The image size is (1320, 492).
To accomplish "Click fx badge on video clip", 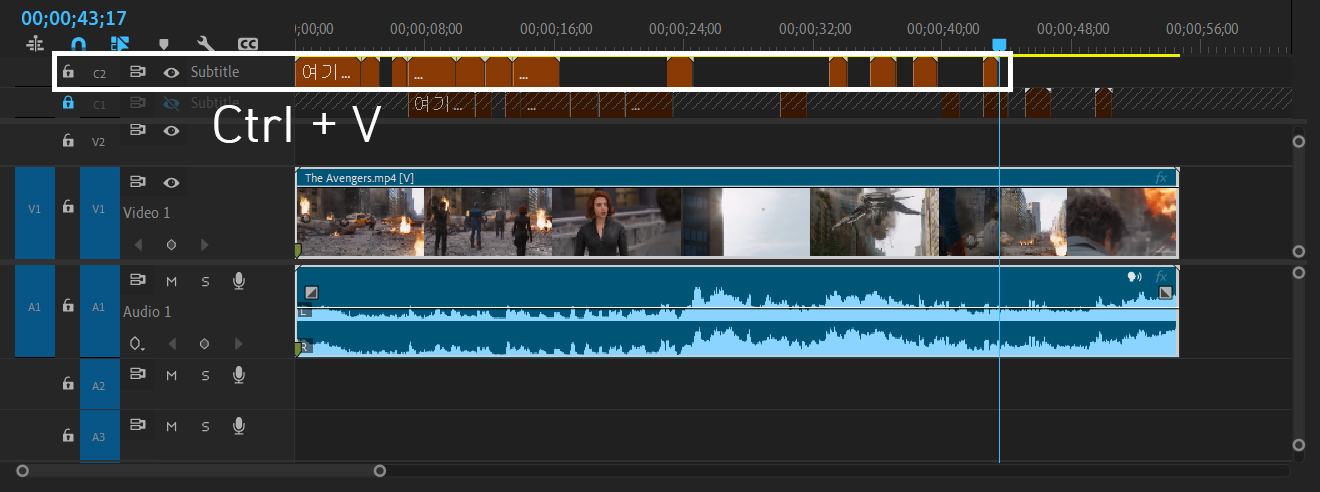I will pos(1161,178).
